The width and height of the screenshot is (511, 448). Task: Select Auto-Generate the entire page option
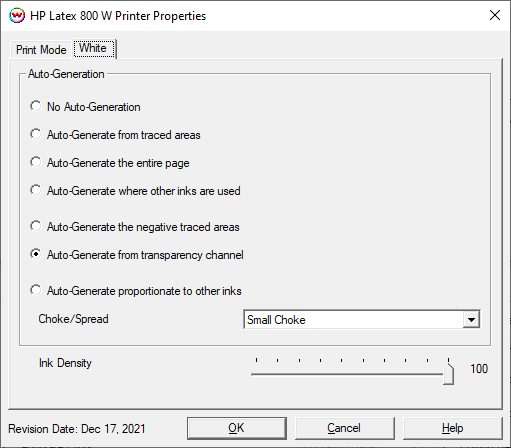pyautogui.click(x=36, y=162)
